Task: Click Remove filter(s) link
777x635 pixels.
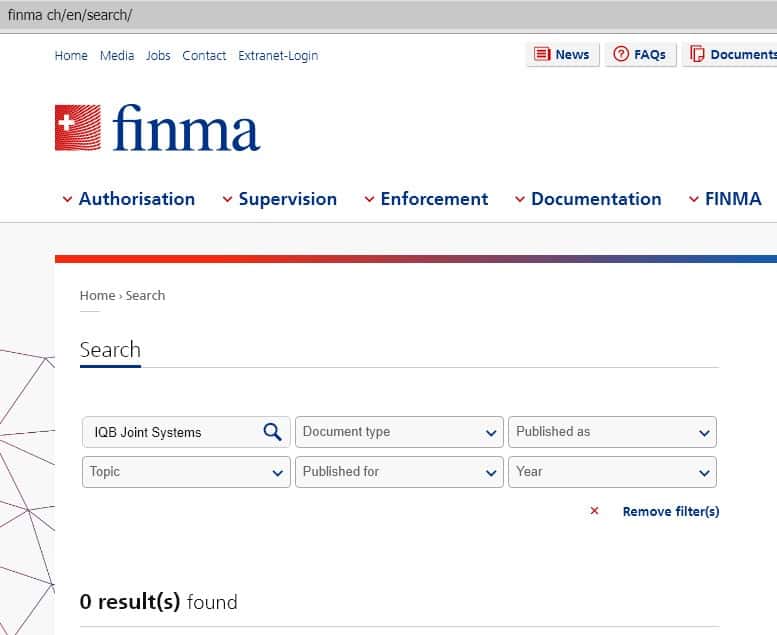Action: click(671, 512)
